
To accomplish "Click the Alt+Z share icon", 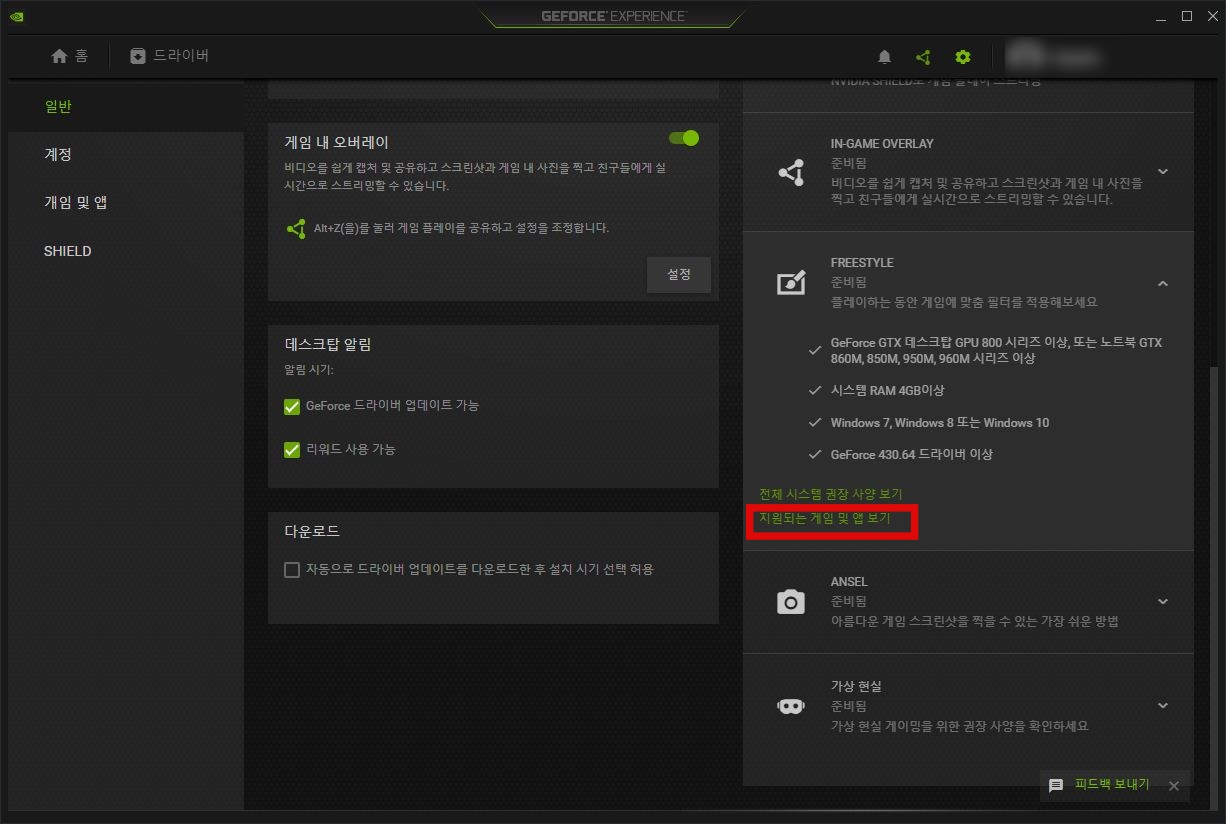I will (296, 229).
